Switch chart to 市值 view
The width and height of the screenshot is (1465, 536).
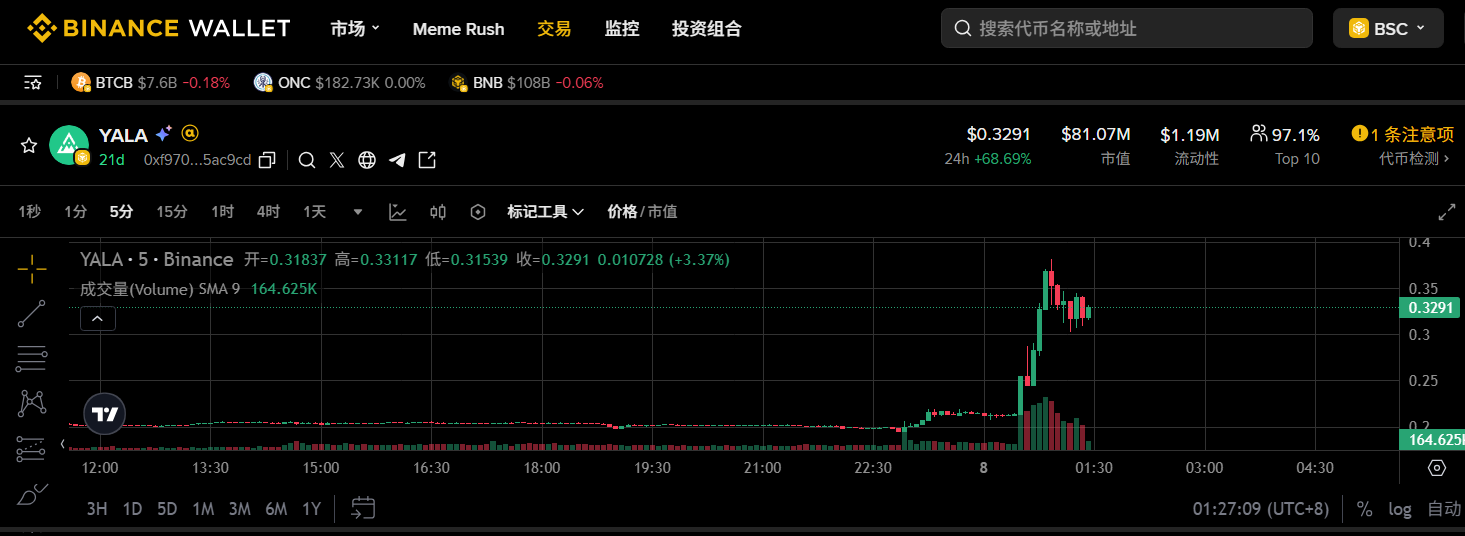tap(662, 211)
